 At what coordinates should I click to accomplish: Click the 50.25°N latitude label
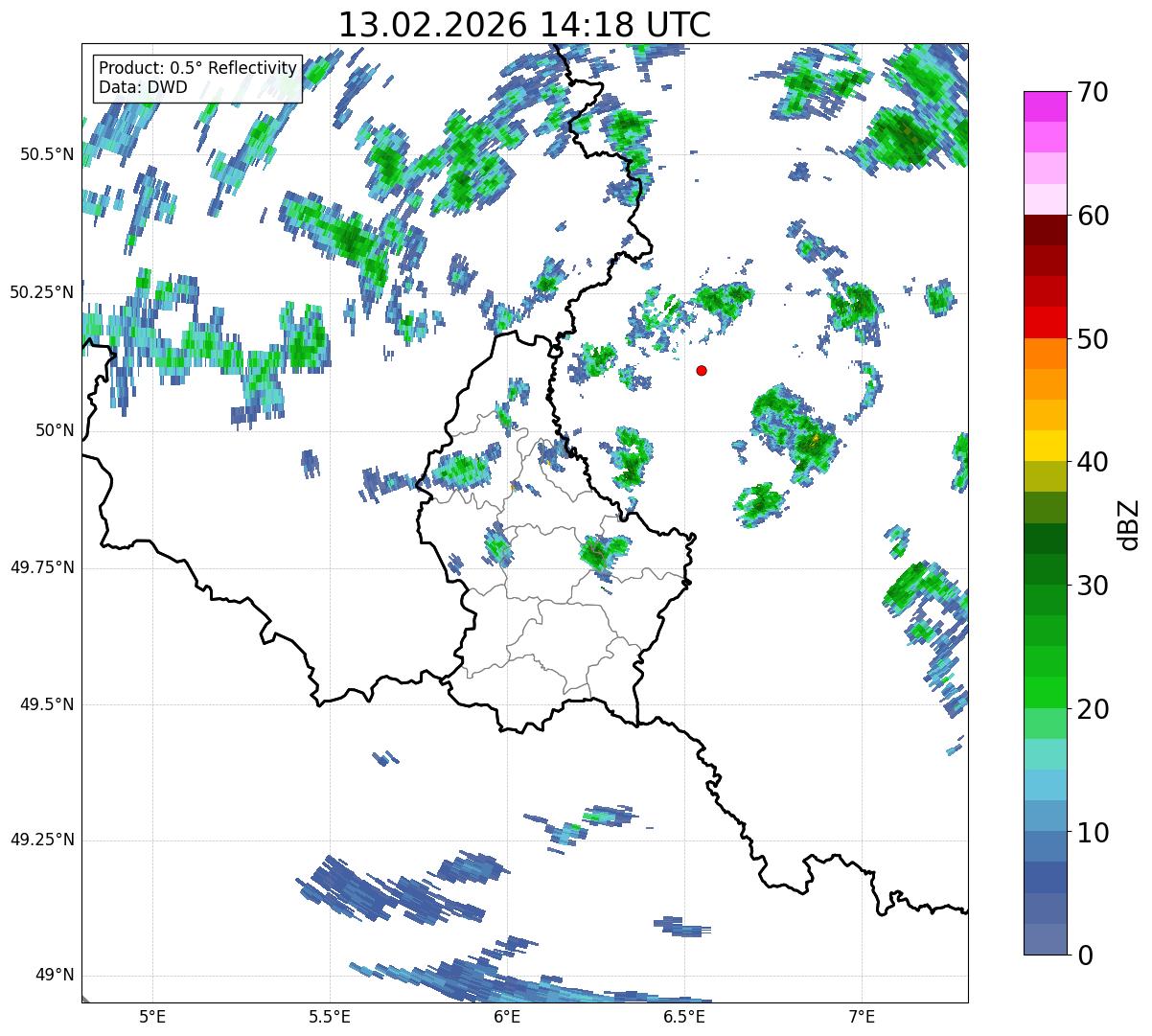tap(42, 292)
